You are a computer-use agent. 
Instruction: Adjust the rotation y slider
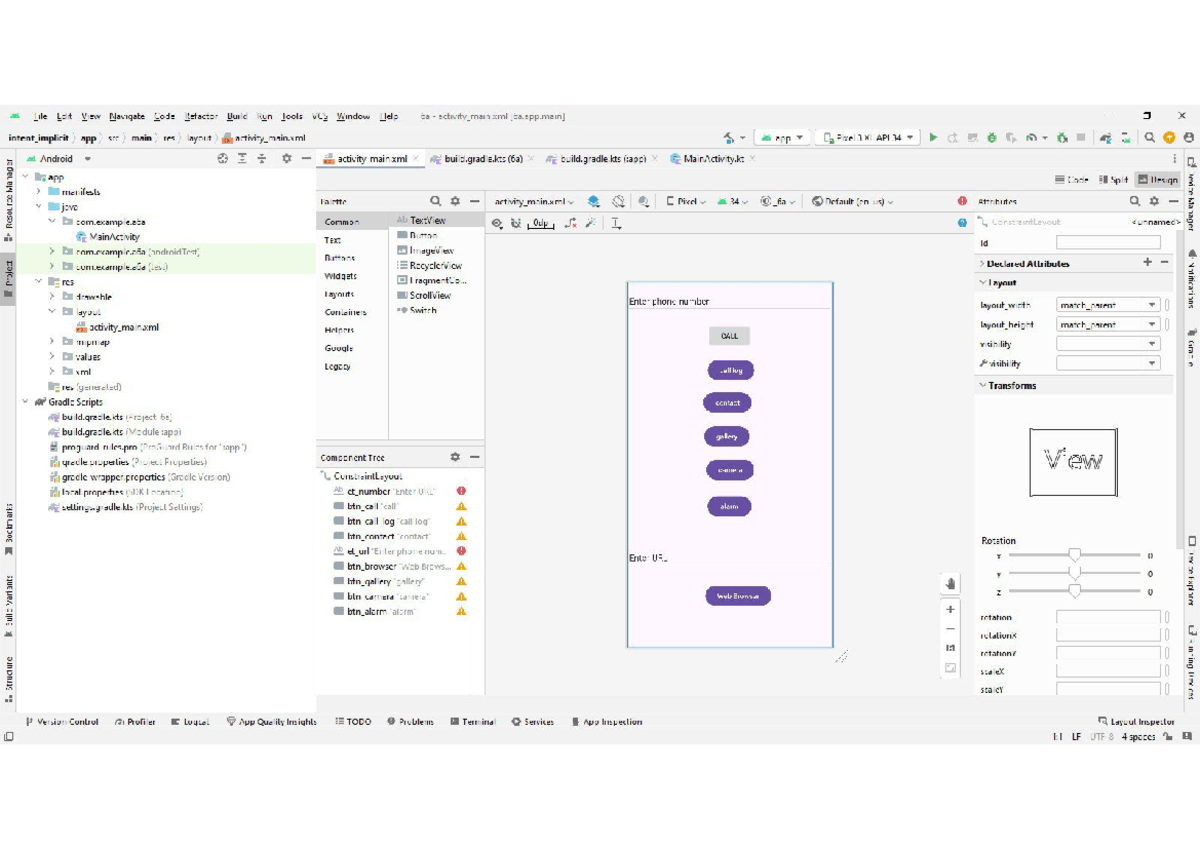pos(1074,574)
